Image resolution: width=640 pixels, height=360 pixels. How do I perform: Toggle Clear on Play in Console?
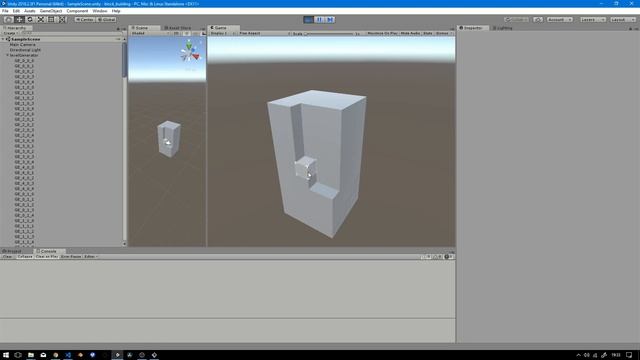click(x=47, y=257)
